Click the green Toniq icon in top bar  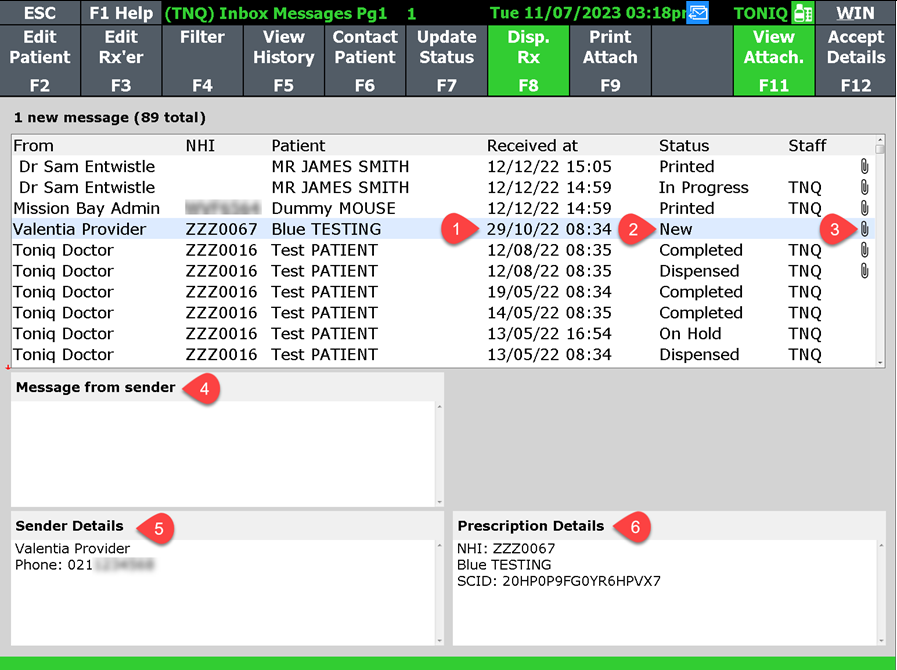pos(802,13)
